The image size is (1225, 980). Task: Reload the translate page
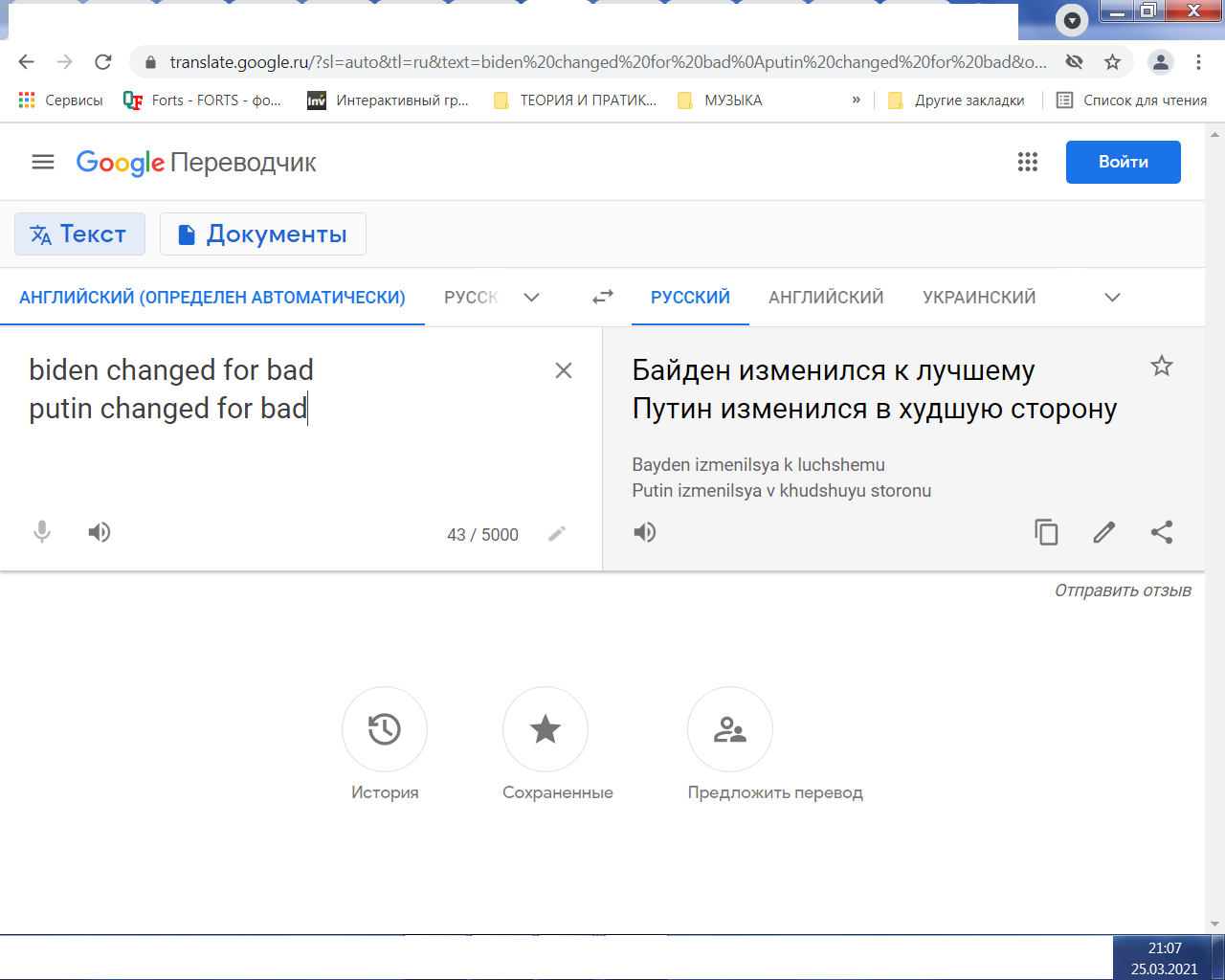[x=102, y=62]
